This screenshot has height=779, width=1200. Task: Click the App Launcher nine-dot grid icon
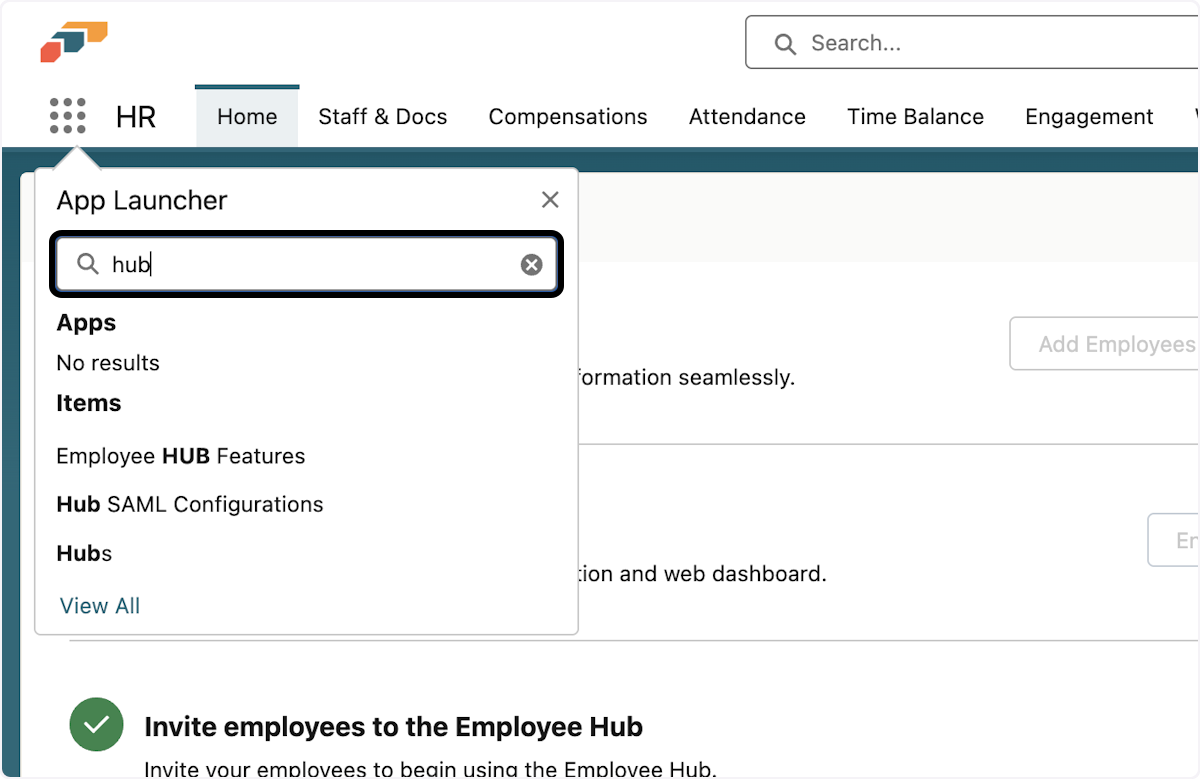tap(68, 116)
